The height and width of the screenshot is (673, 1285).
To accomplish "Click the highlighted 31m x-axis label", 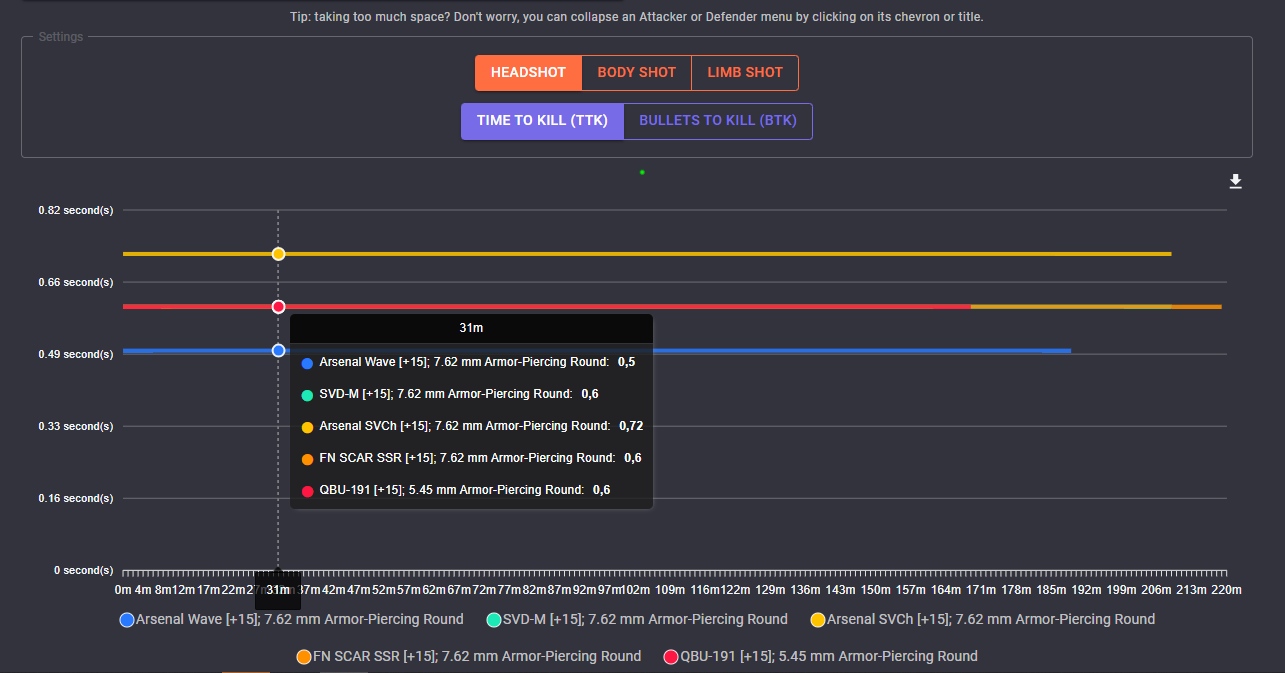I will [x=278, y=590].
